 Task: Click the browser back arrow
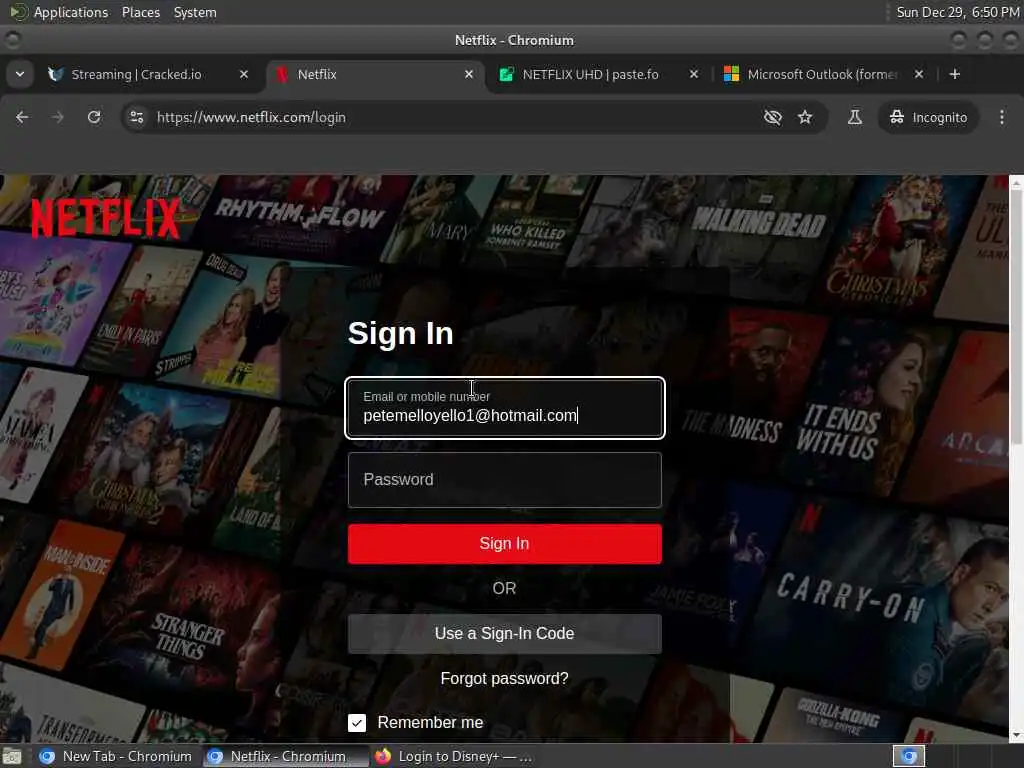pos(22,117)
